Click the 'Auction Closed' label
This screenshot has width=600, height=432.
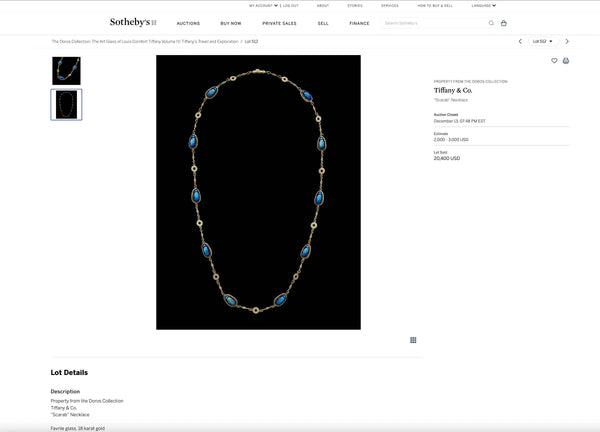[446, 115]
